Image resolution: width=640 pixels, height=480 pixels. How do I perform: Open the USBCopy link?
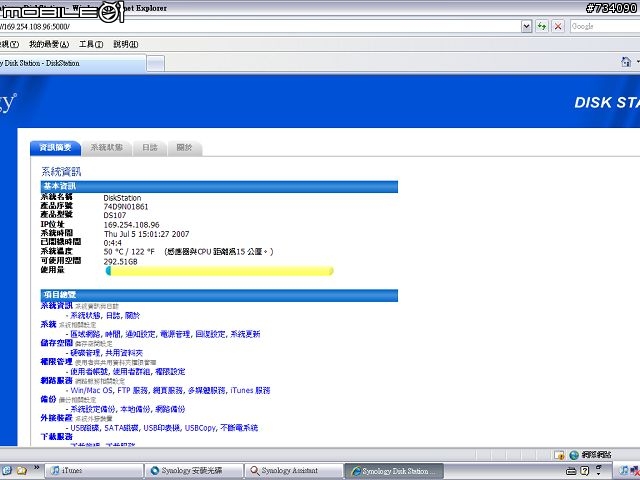[x=200, y=428]
